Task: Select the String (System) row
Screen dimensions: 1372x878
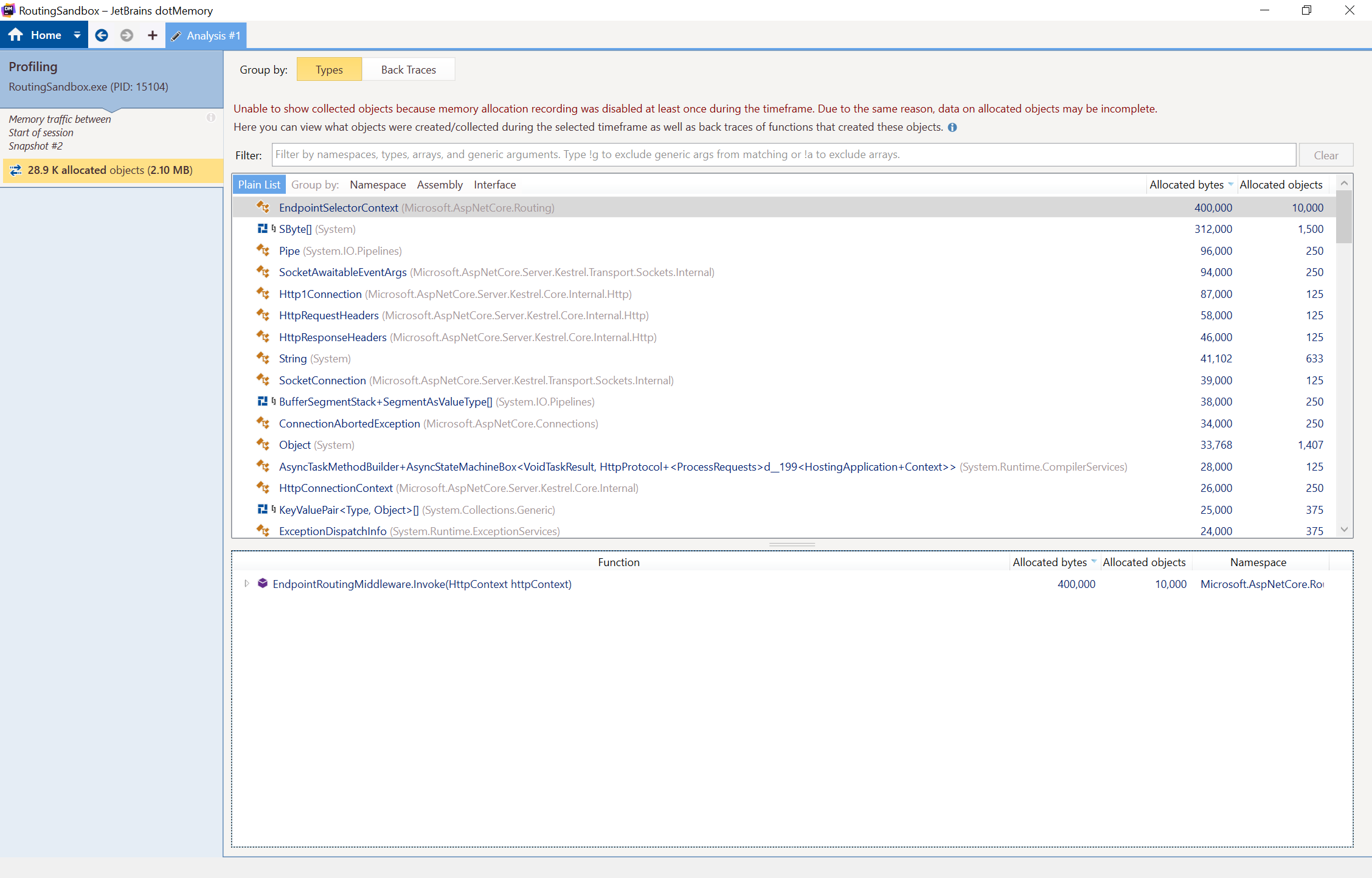Action: [784, 359]
